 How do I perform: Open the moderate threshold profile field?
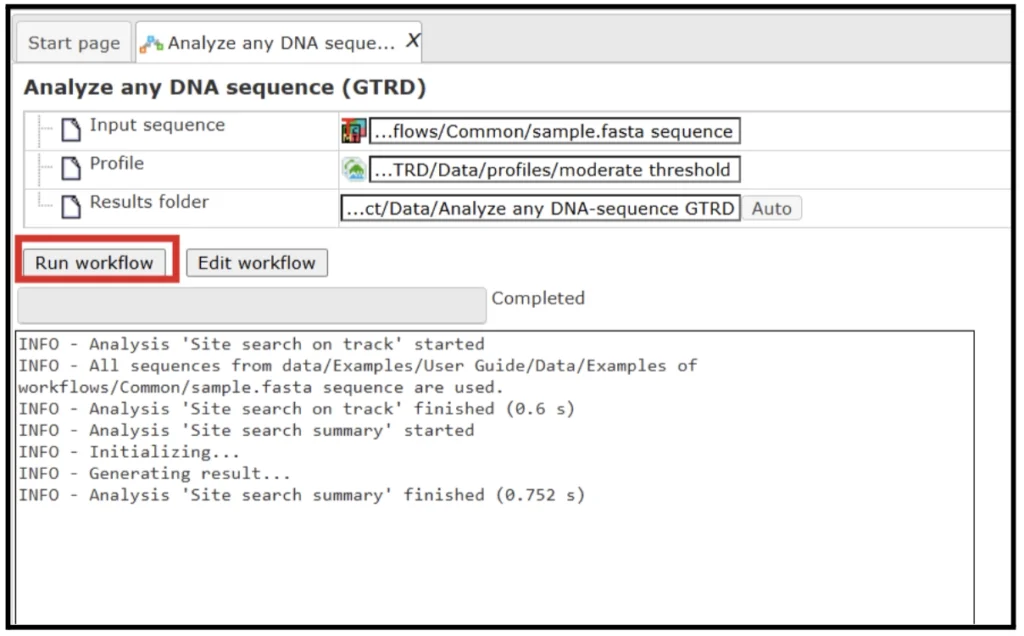[554, 169]
